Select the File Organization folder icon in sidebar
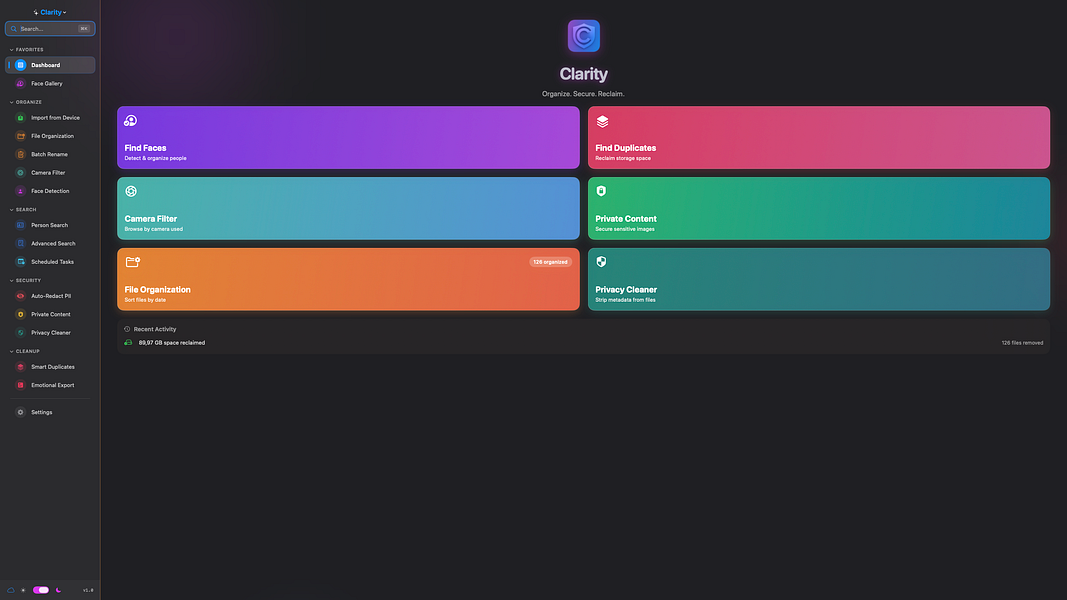 [20, 136]
